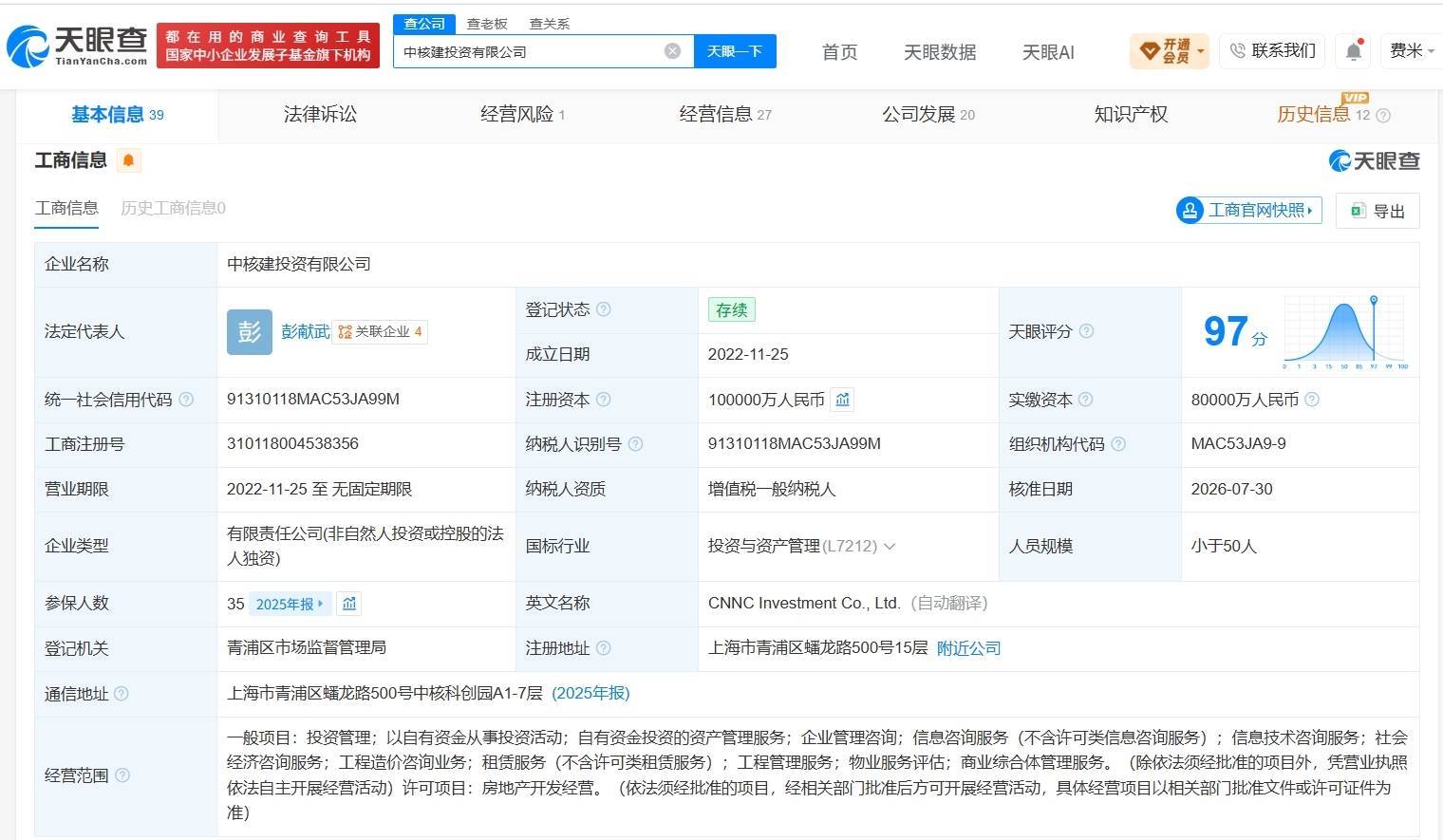Image resolution: width=1443 pixels, height=840 pixels.
Task: Click the English name CNNC Investment Co., Ltd.
Action: [x=804, y=604]
